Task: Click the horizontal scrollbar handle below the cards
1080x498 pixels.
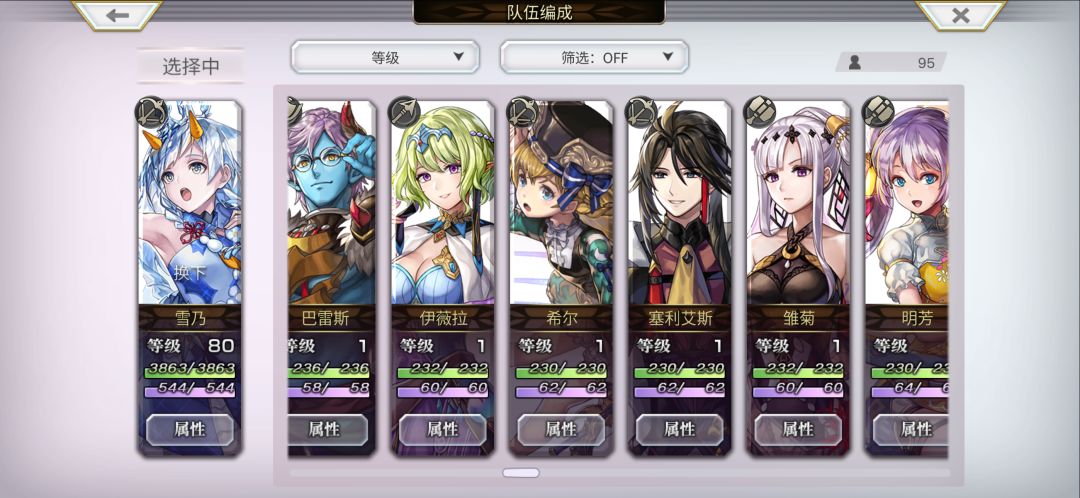Action: pos(521,473)
